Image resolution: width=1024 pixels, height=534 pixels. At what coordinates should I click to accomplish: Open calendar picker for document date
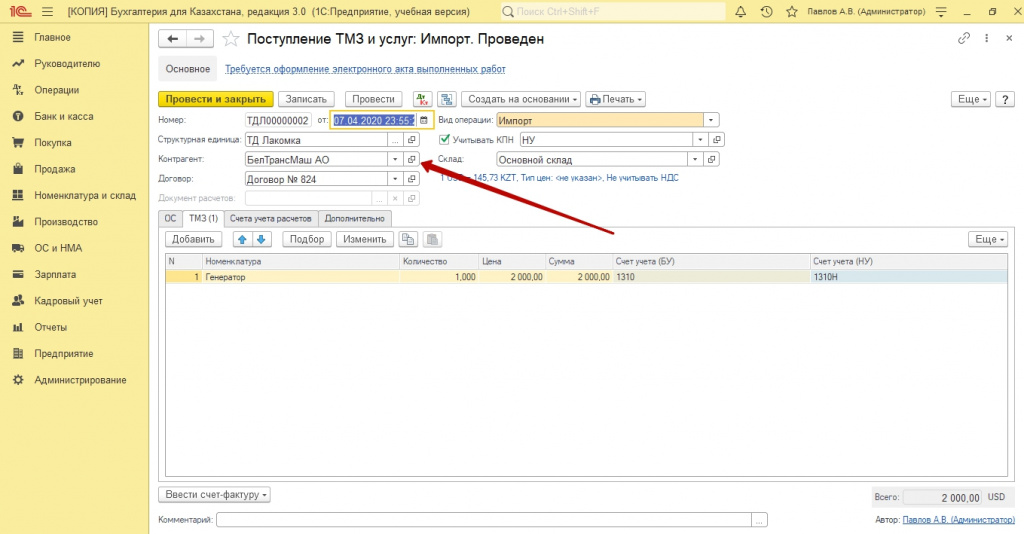(424, 120)
